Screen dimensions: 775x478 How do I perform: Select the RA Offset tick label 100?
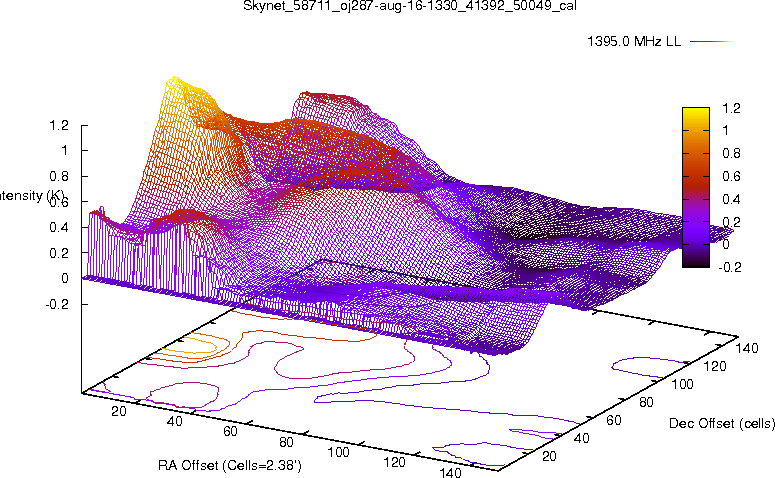point(339,452)
